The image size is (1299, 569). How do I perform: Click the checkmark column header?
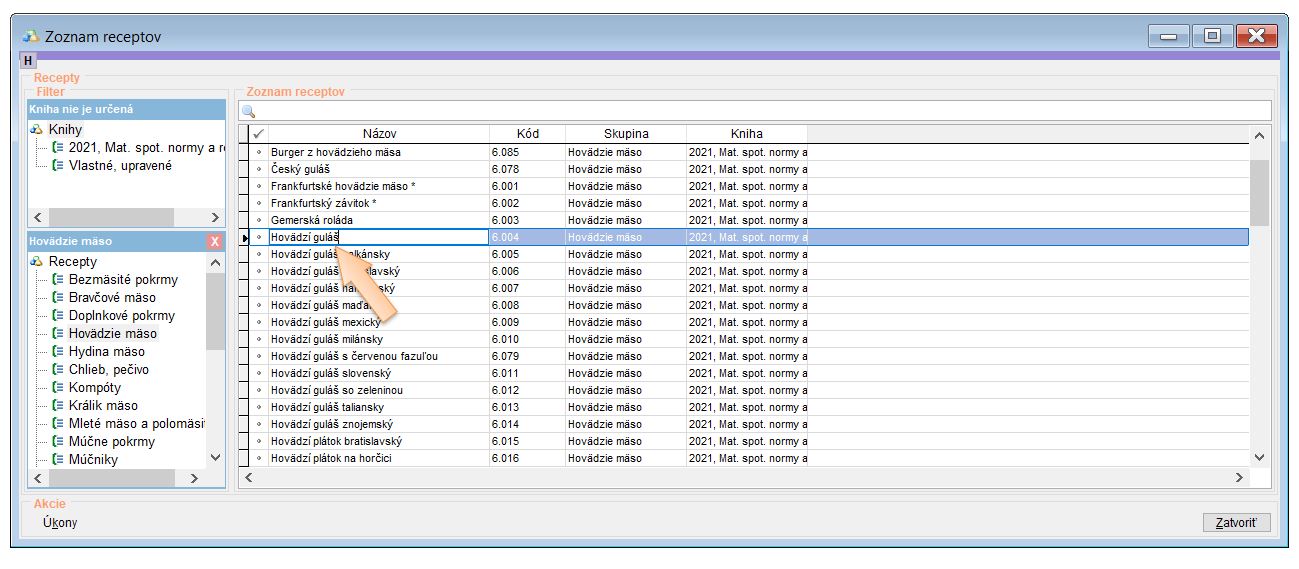coord(258,134)
